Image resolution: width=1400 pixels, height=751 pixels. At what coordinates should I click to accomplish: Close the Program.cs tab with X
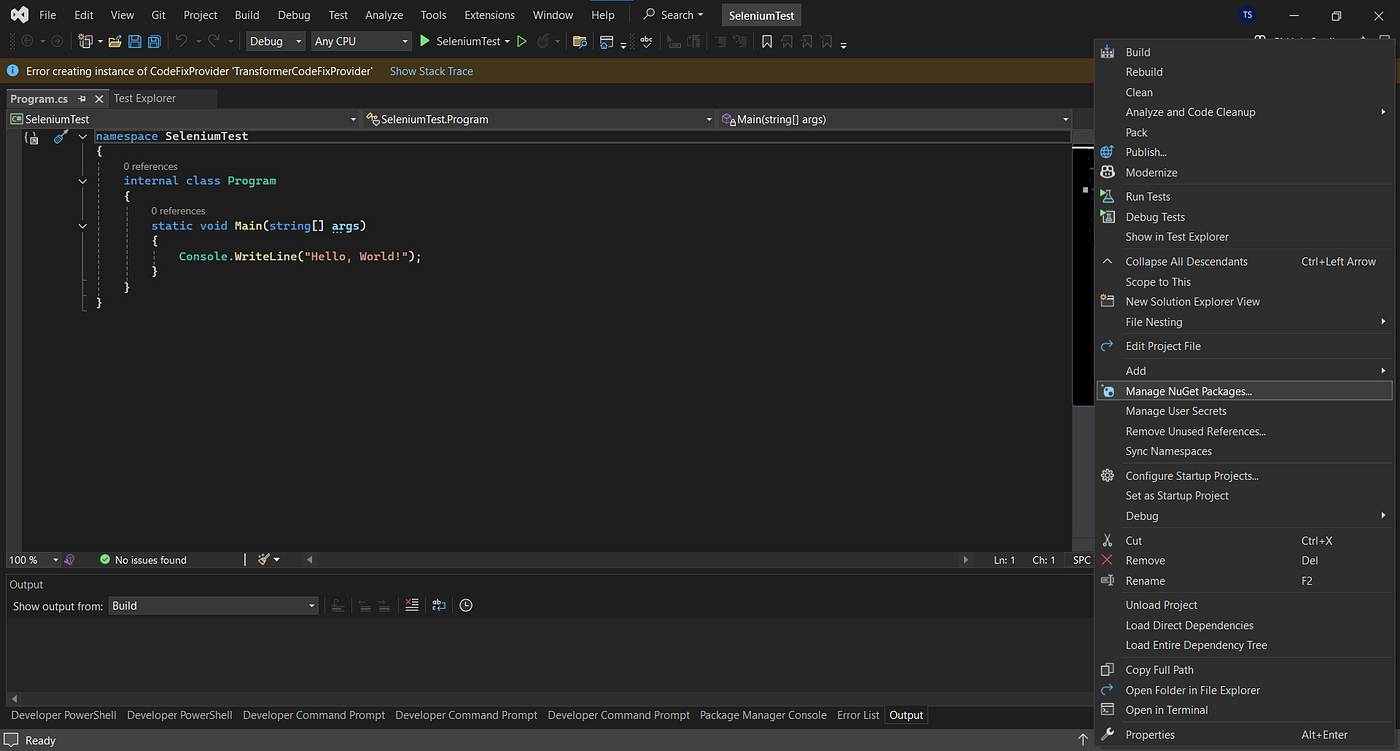pos(99,99)
